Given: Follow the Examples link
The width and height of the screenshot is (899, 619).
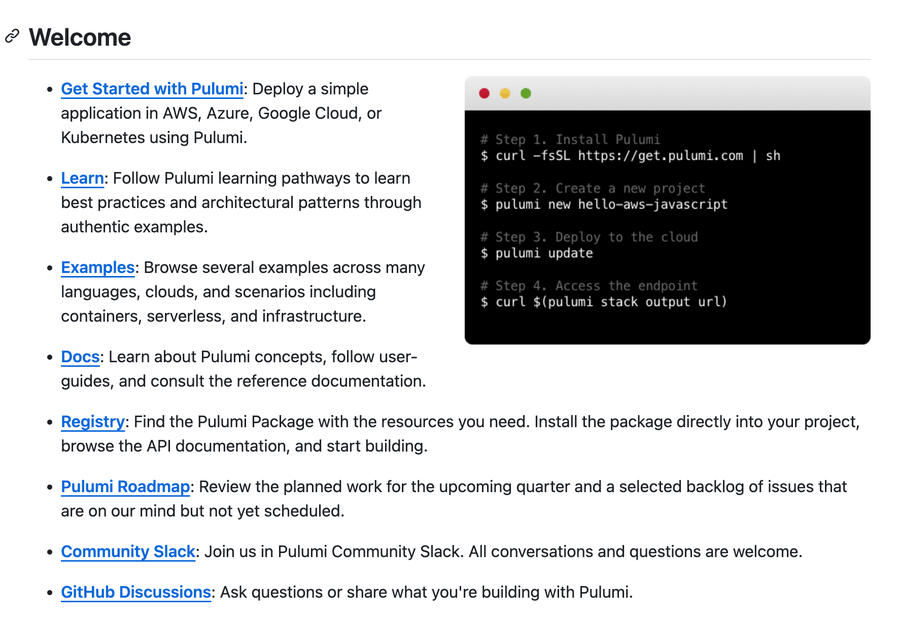Looking at the screenshot, I should (97, 268).
